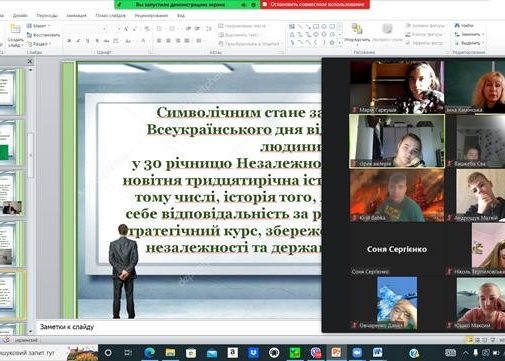Expand the Макет (Layout) dropdown
The width and height of the screenshot is (505, 361).
(x=38, y=26)
